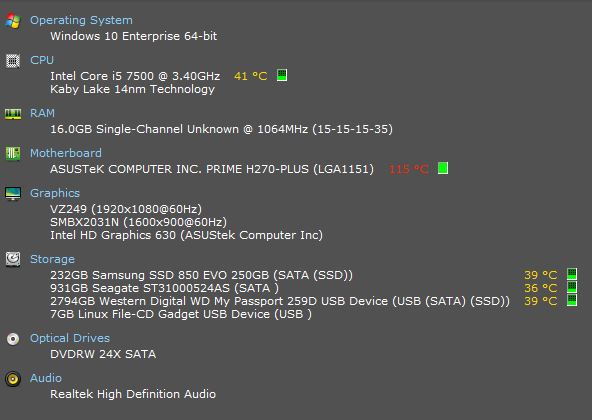The height and width of the screenshot is (420, 592).
Task: Click the Audio speaker icon
Action: coord(13,378)
